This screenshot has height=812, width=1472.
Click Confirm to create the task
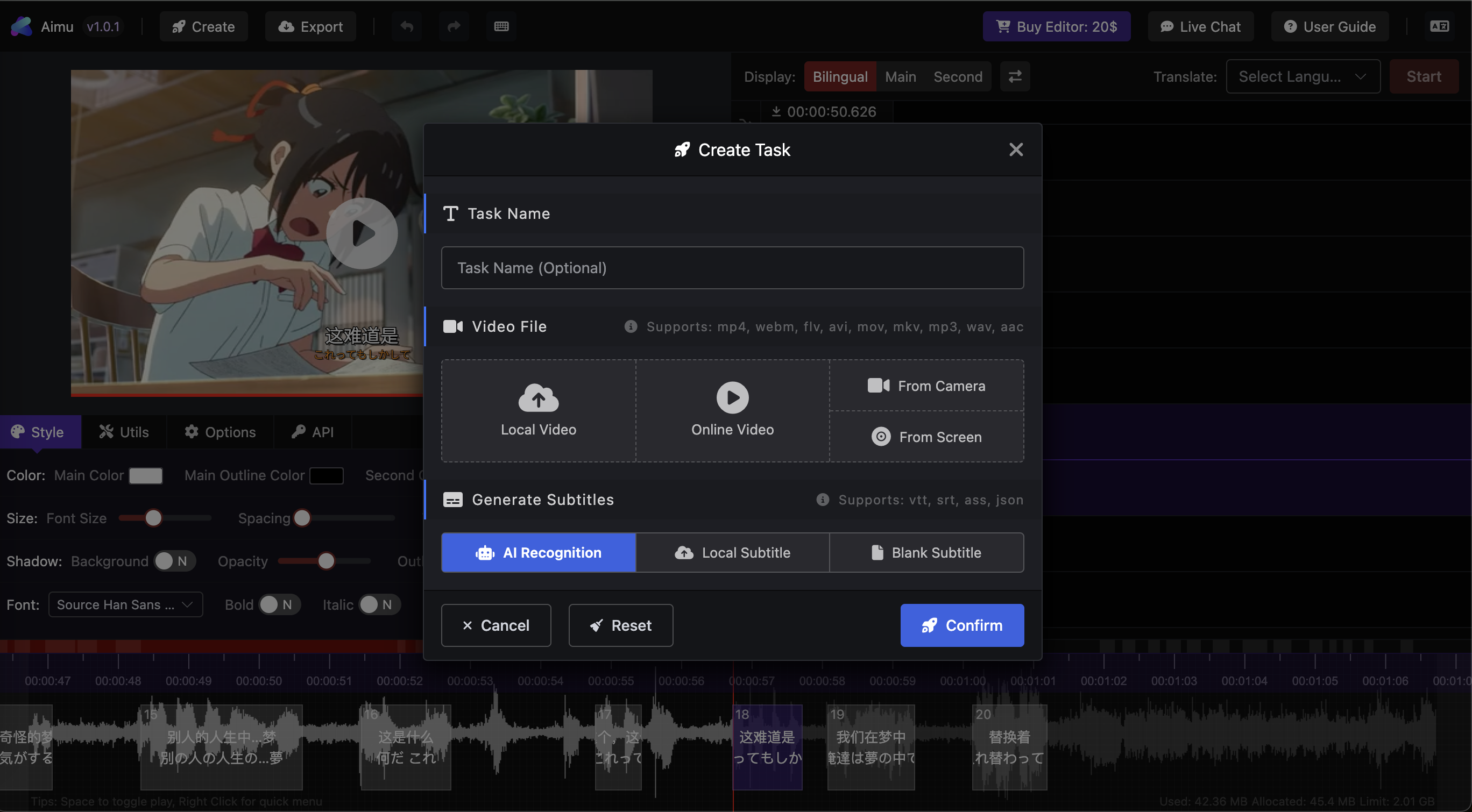pos(962,625)
